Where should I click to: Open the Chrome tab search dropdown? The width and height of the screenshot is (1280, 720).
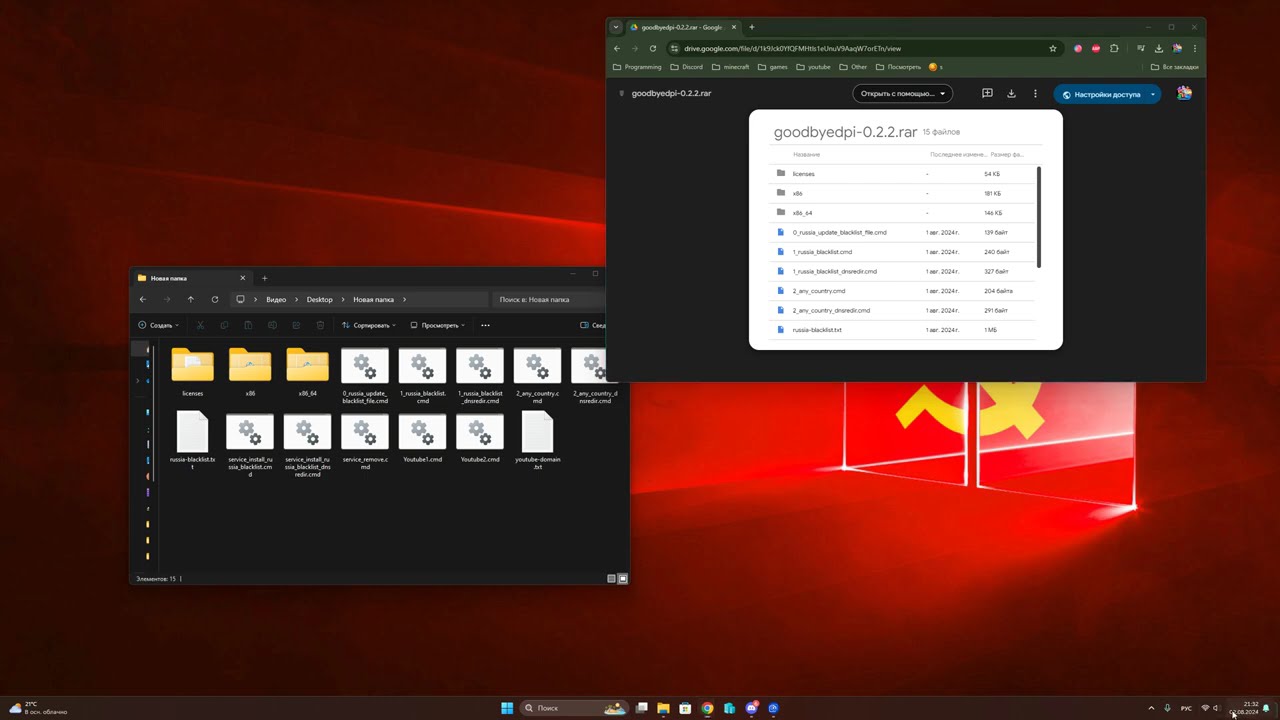[x=616, y=27]
